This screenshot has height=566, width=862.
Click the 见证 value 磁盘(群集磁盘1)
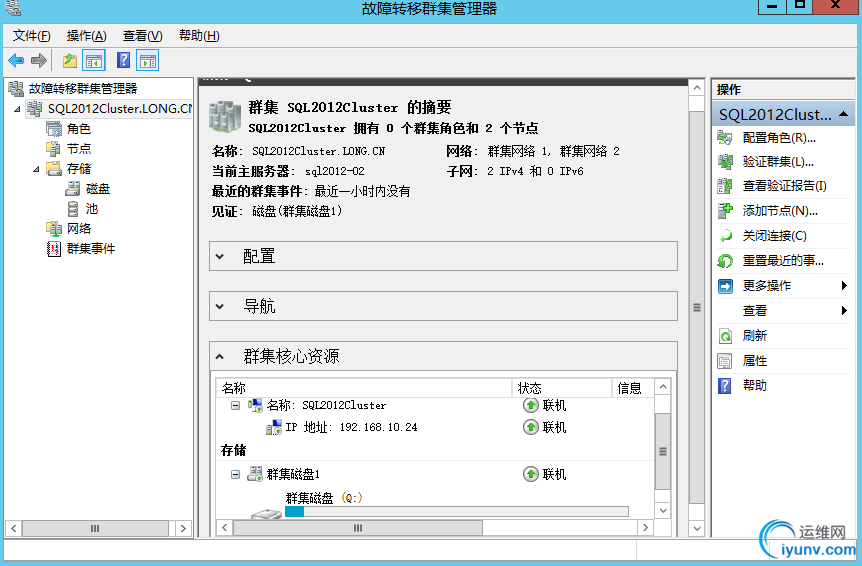tap(297, 211)
